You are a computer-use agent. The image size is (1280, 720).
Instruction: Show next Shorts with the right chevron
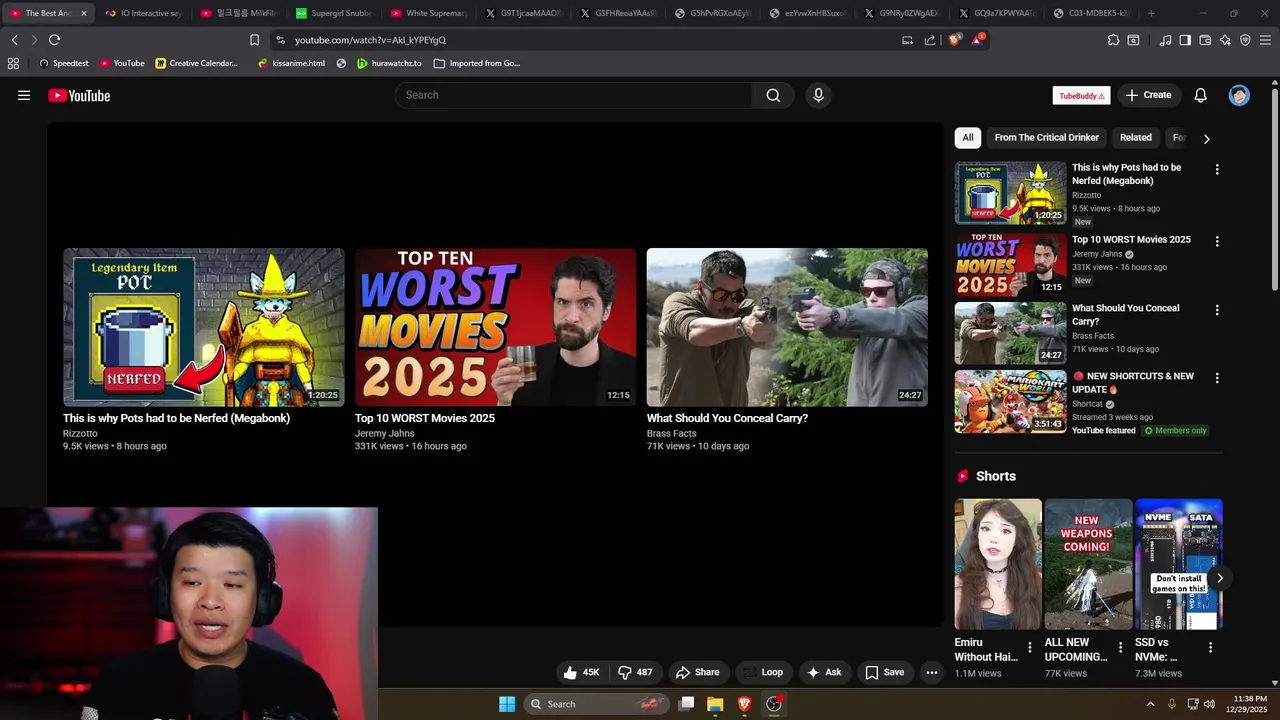[1219, 578]
